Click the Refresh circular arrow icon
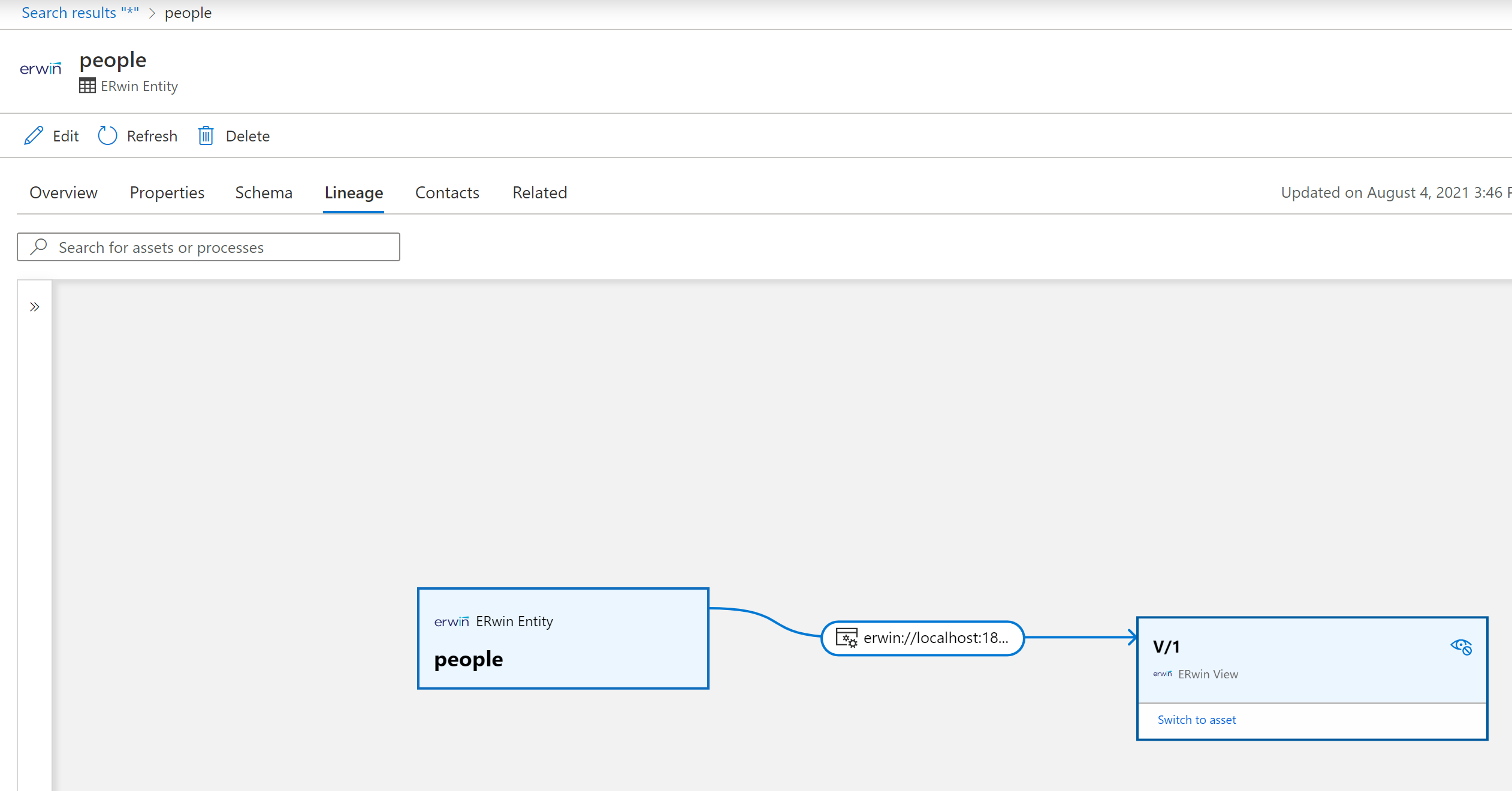This screenshot has height=791, width=1512. [106, 135]
